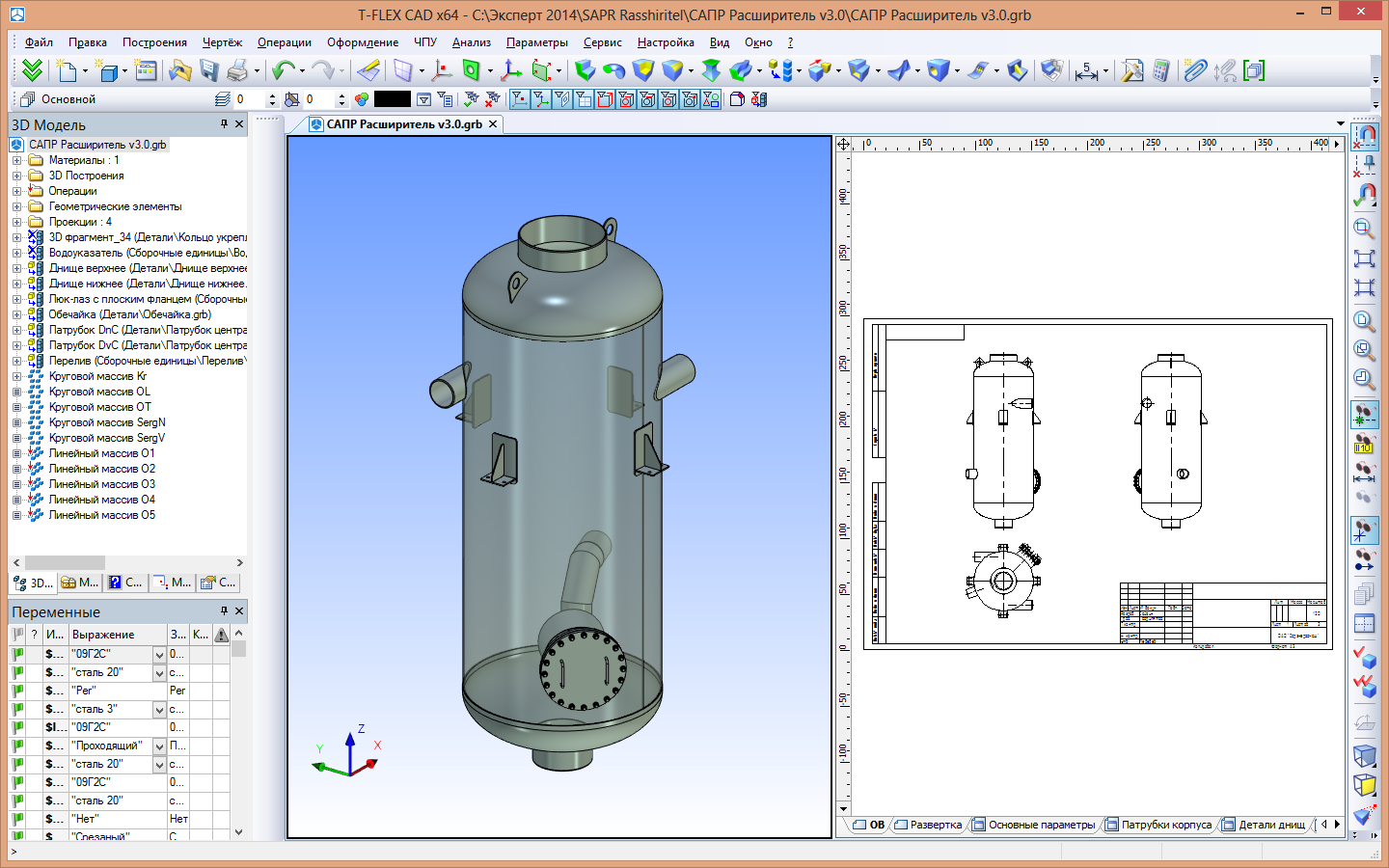Image resolution: width=1389 pixels, height=868 pixels.
Task: Open a file with the folder icon
Action: tap(179, 70)
